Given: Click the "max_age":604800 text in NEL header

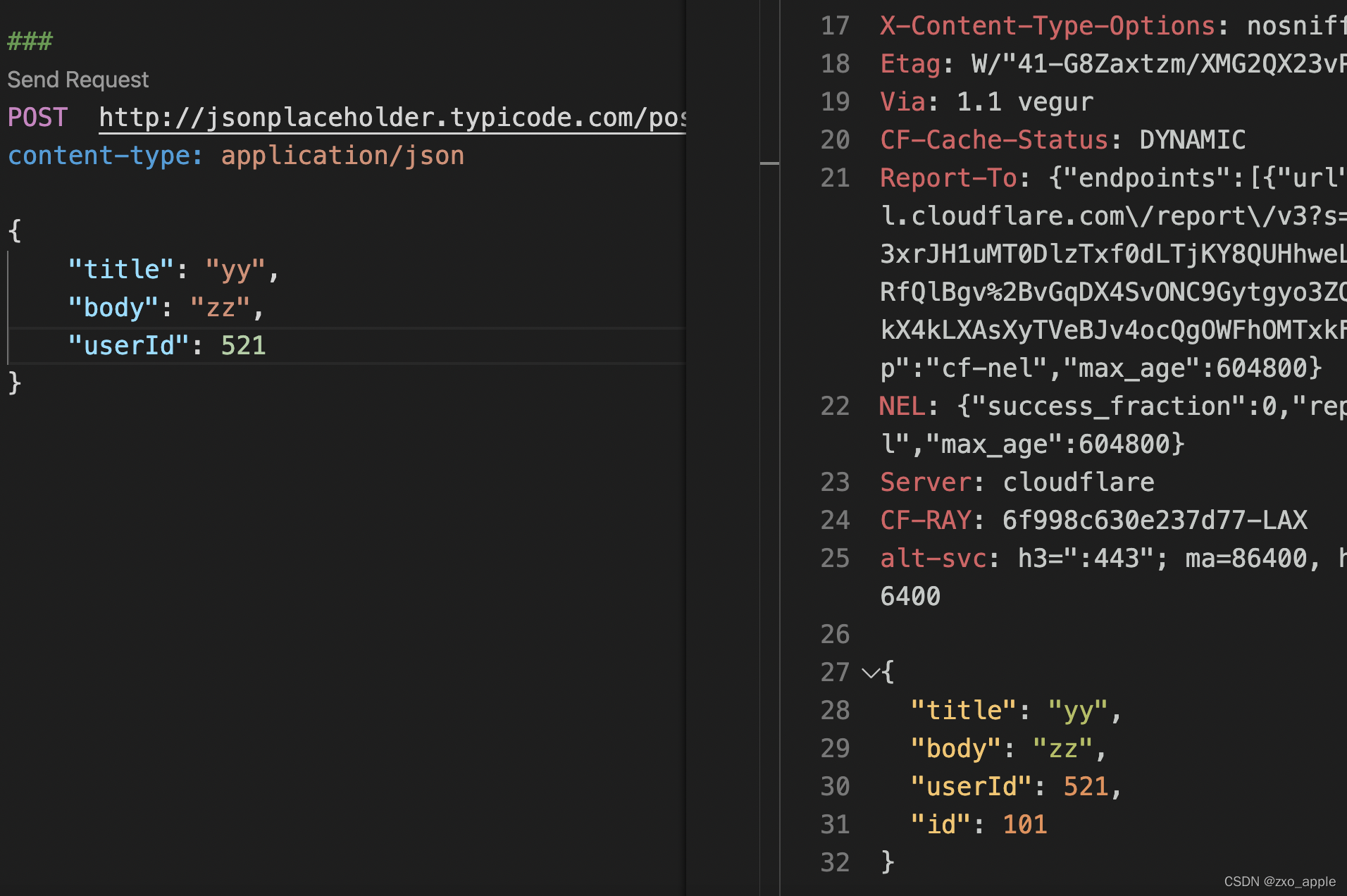Looking at the screenshot, I should coord(1048,444).
